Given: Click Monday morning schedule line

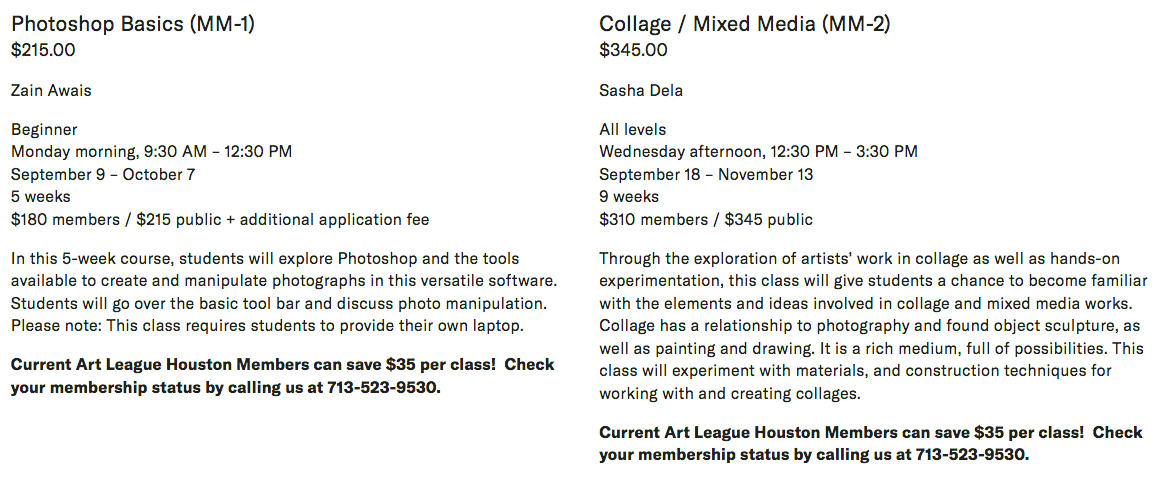Looking at the screenshot, I should pos(152,152).
